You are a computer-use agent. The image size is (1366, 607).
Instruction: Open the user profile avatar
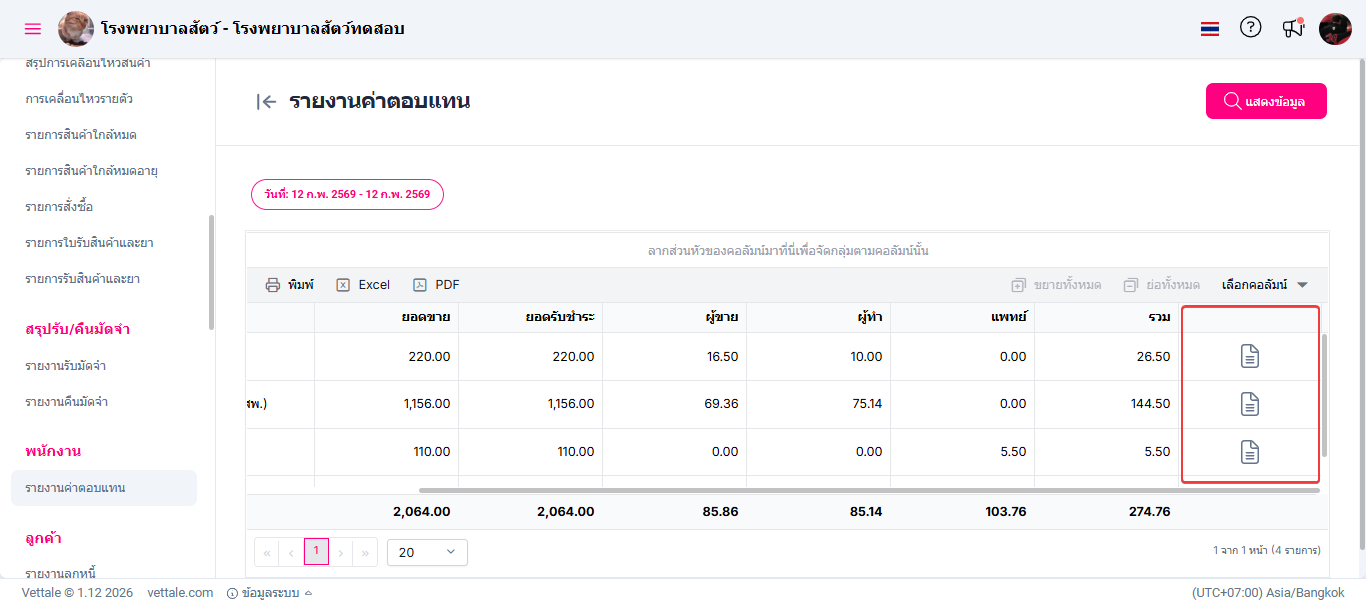point(1335,29)
